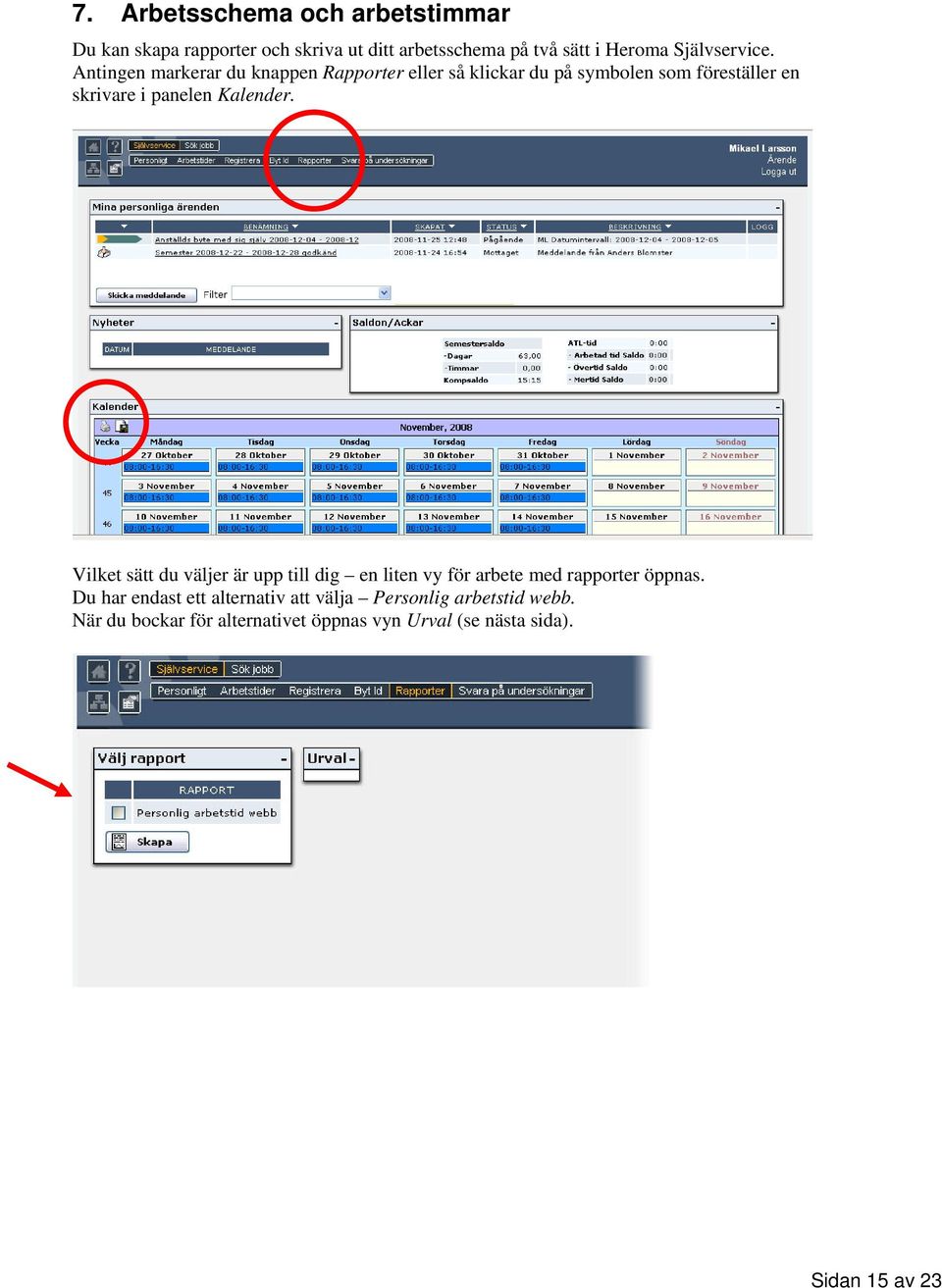Open the help question-mark icon in the start page screenshot
This screenshot has height=1288, width=942.
(115, 147)
